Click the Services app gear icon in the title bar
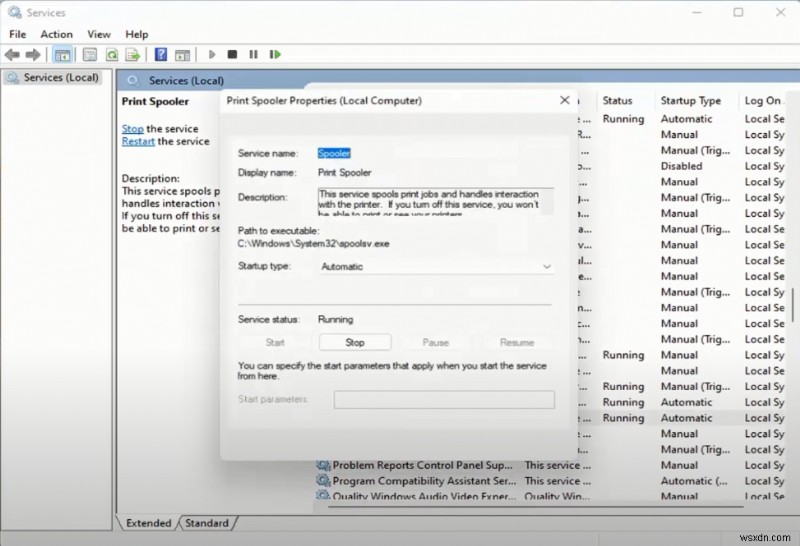Screen dimensions: 800x546 (x=14, y=12)
